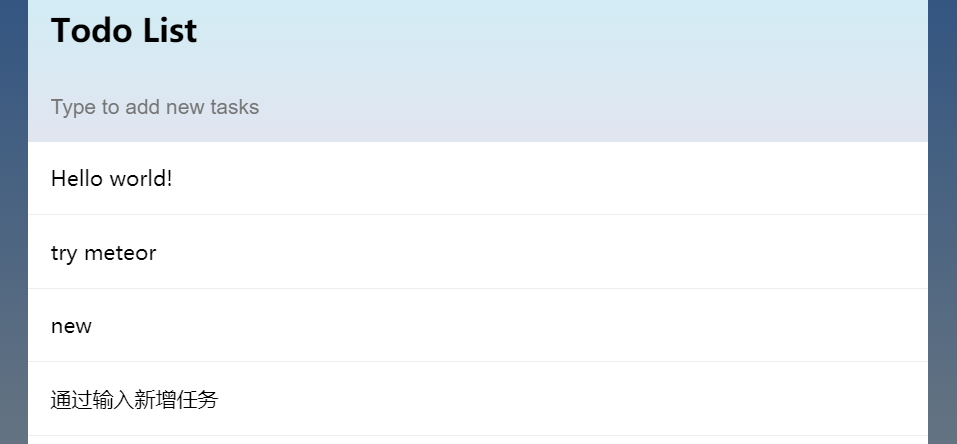Viewport: 957px width, 444px height.
Task: Click empty space in the "try meteor" row
Action: click(x=550, y=253)
